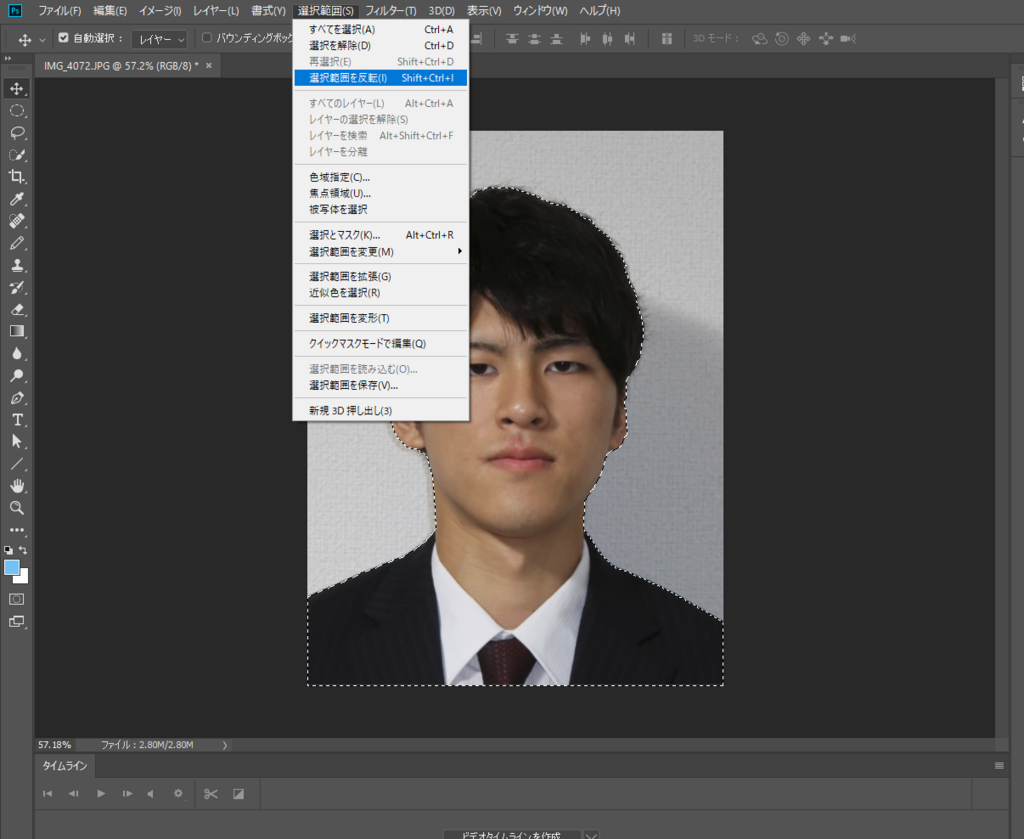Expand the collapsed toolbox double arrows
Screen dimensions: 1024x839
[8, 59]
